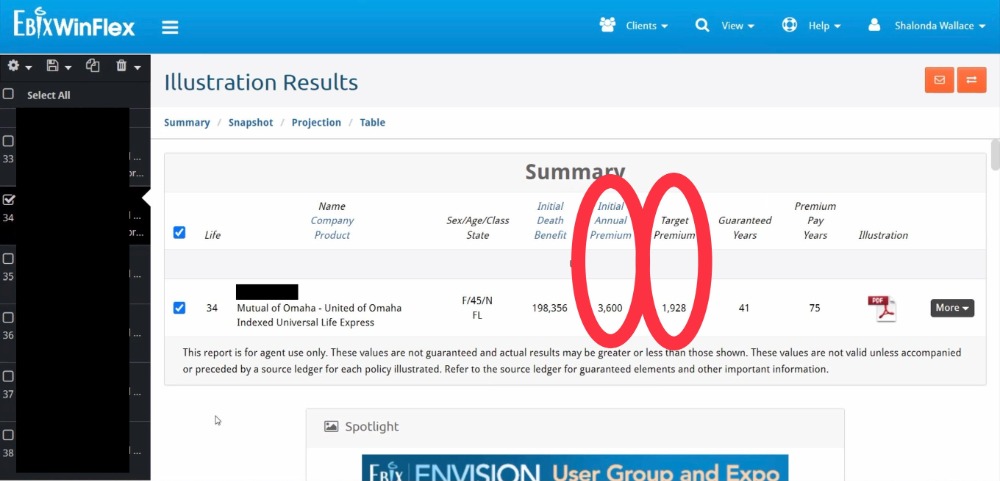Click the 198,356 death benefit value
This screenshot has height=481, width=1000.
point(549,308)
